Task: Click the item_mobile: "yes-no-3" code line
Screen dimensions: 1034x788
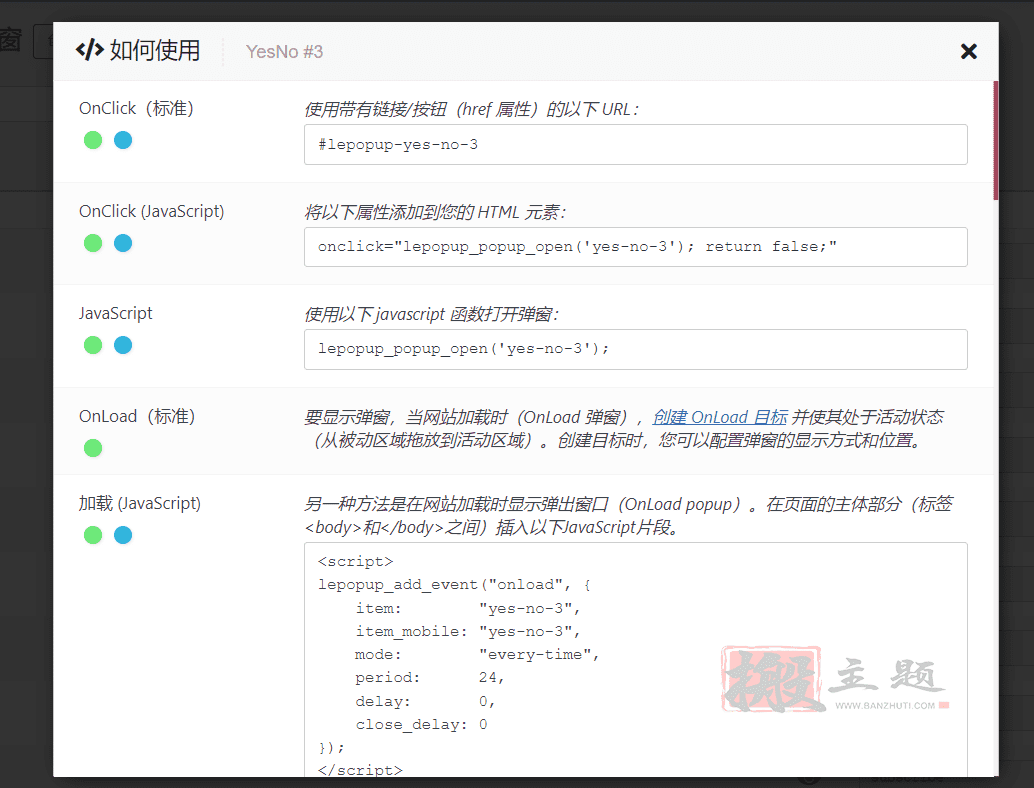Action: pyautogui.click(x=468, y=632)
